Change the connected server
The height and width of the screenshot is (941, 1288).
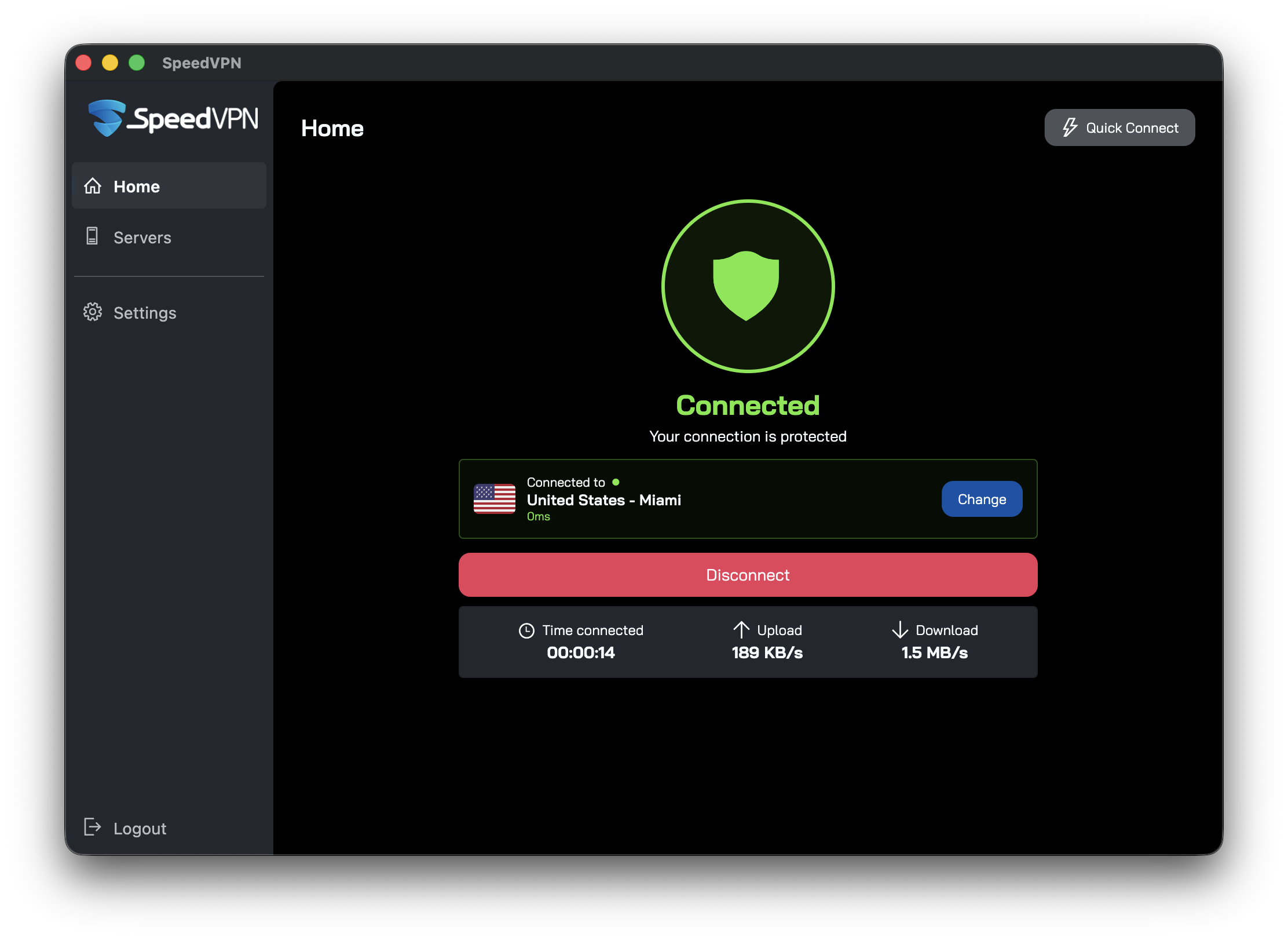coord(982,499)
